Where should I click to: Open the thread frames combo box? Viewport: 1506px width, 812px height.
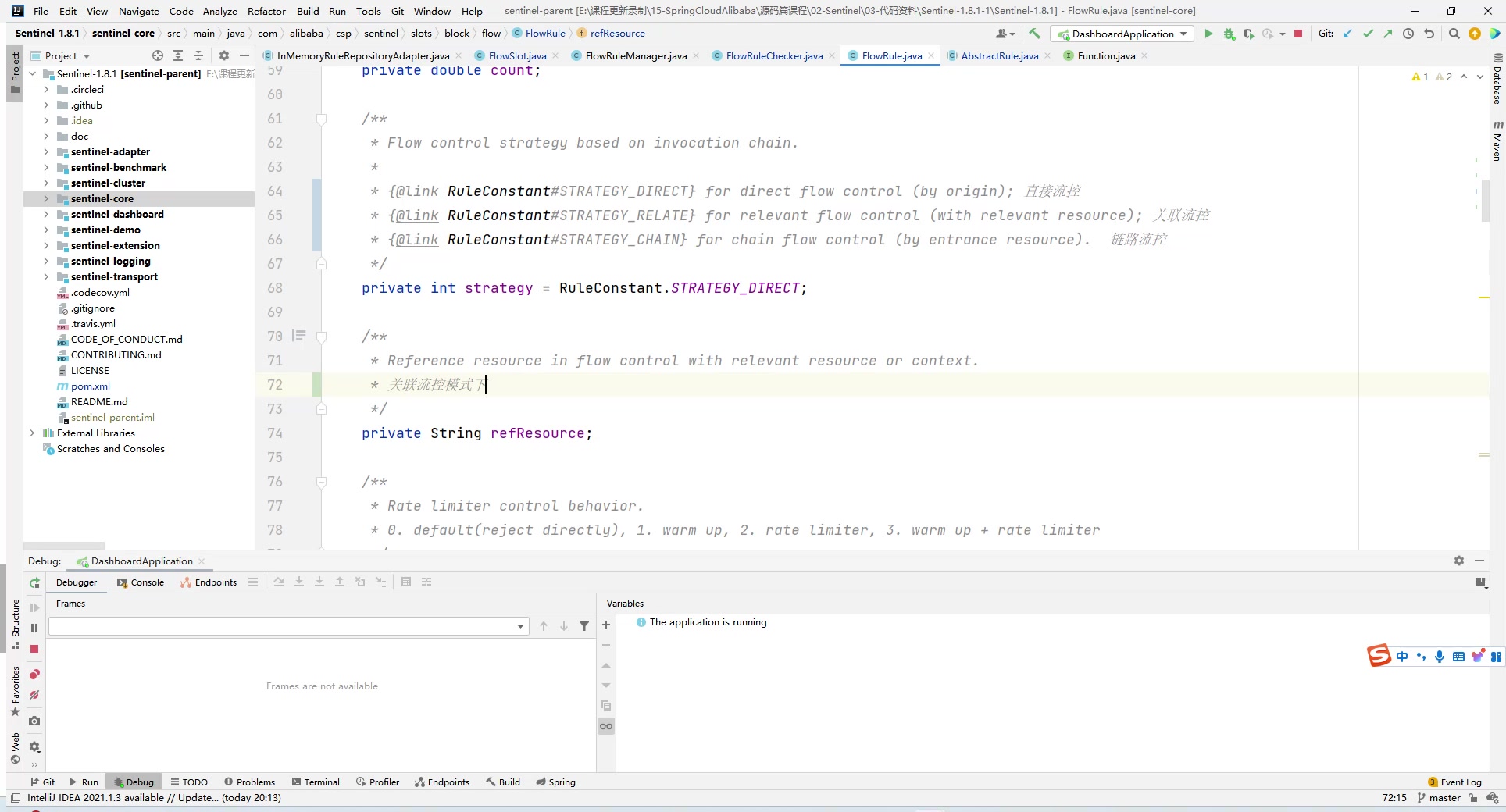[288, 626]
